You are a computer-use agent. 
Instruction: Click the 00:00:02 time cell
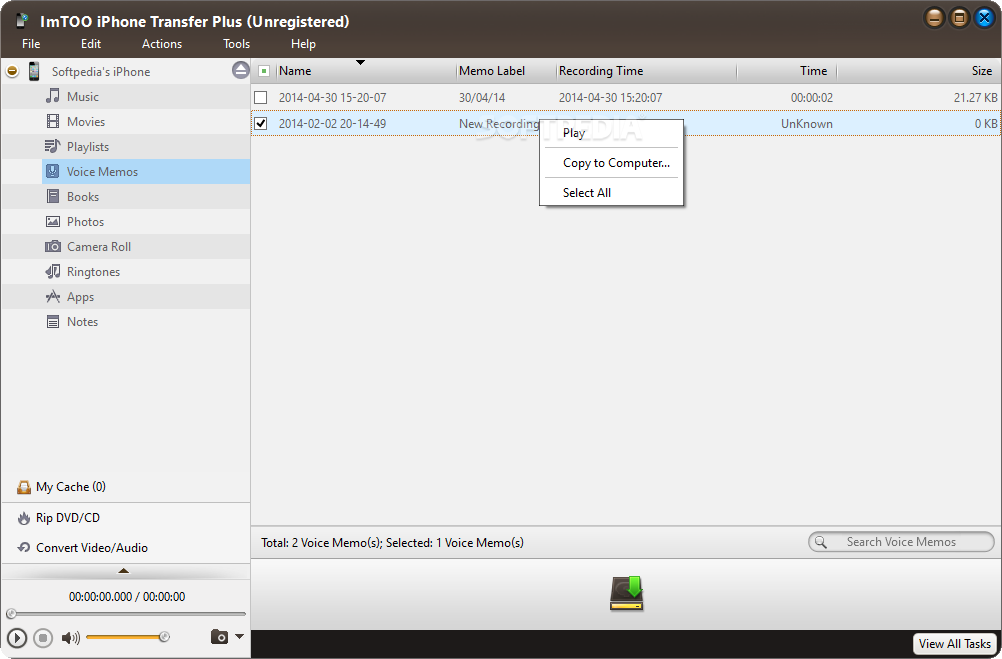pos(812,98)
